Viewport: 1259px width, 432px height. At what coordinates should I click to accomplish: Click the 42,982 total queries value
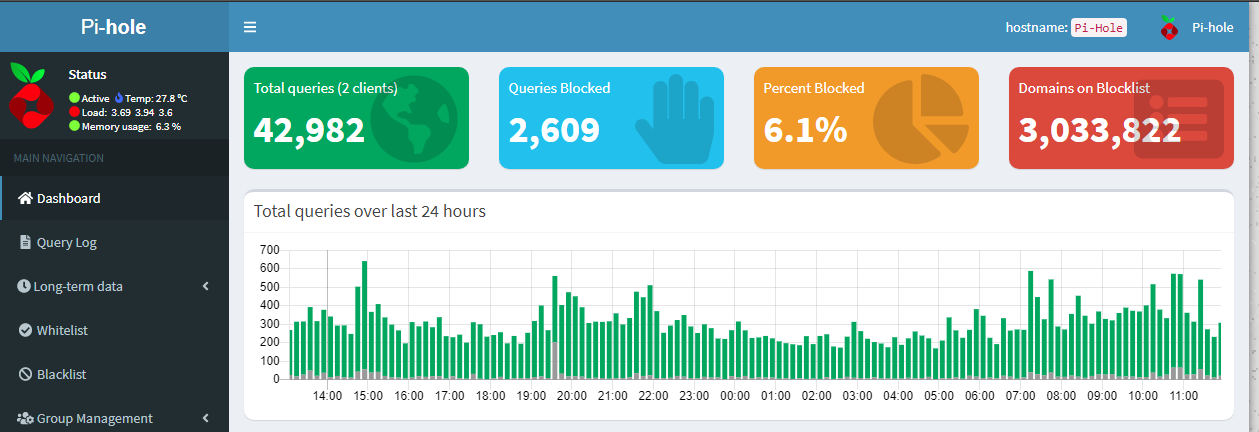pyautogui.click(x=309, y=130)
